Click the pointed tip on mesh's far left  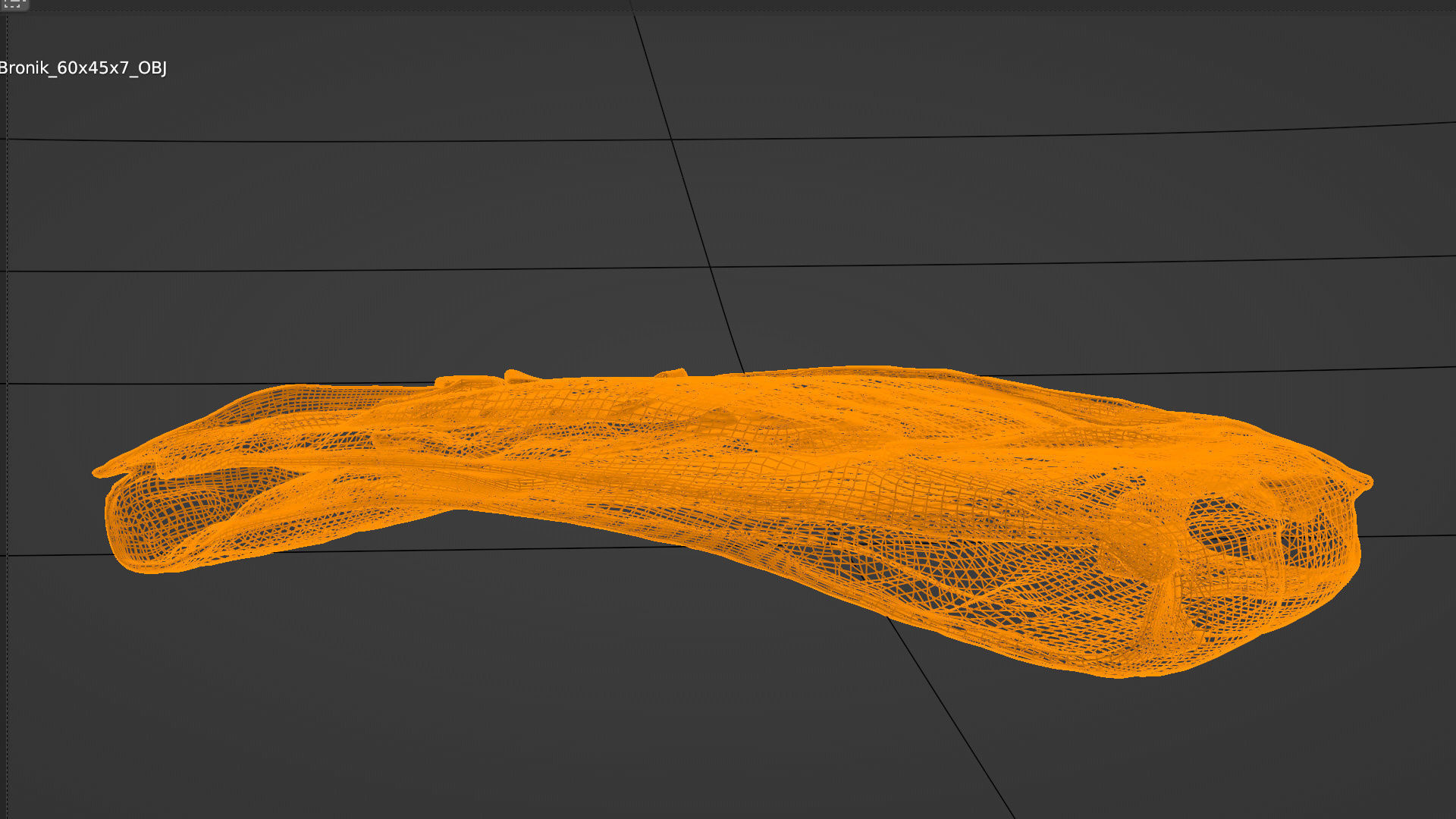click(97, 472)
